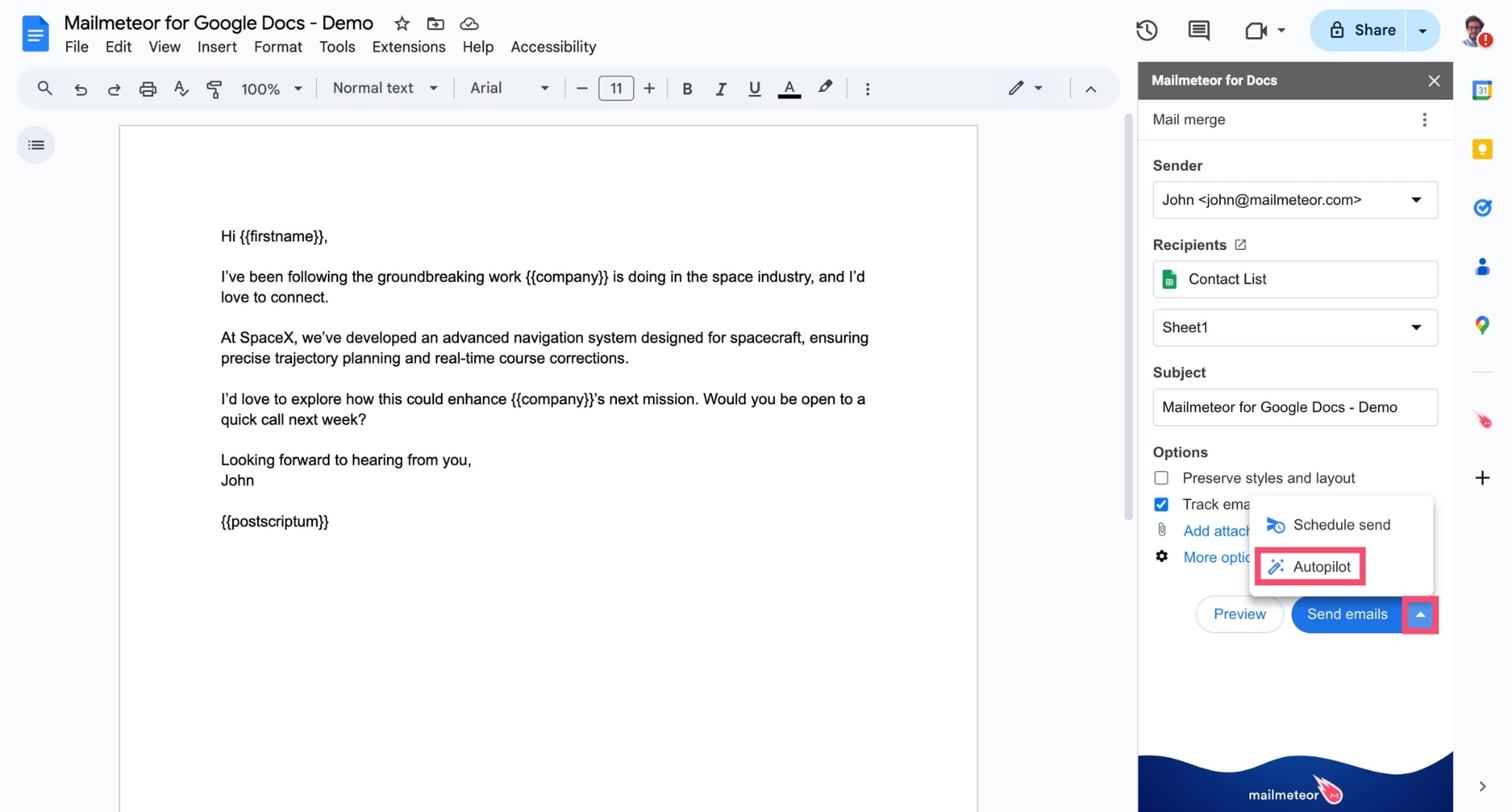Open the Sheet1 dropdown

1295,328
